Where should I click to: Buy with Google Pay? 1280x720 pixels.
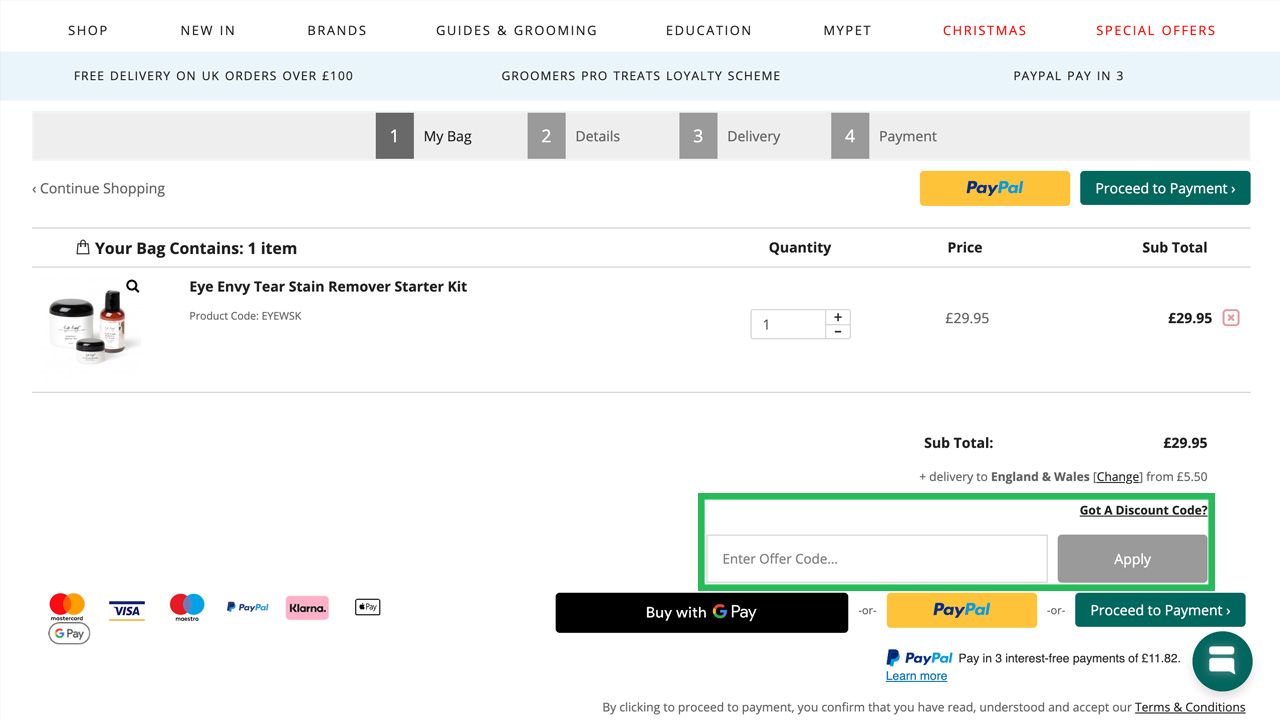[x=701, y=612]
